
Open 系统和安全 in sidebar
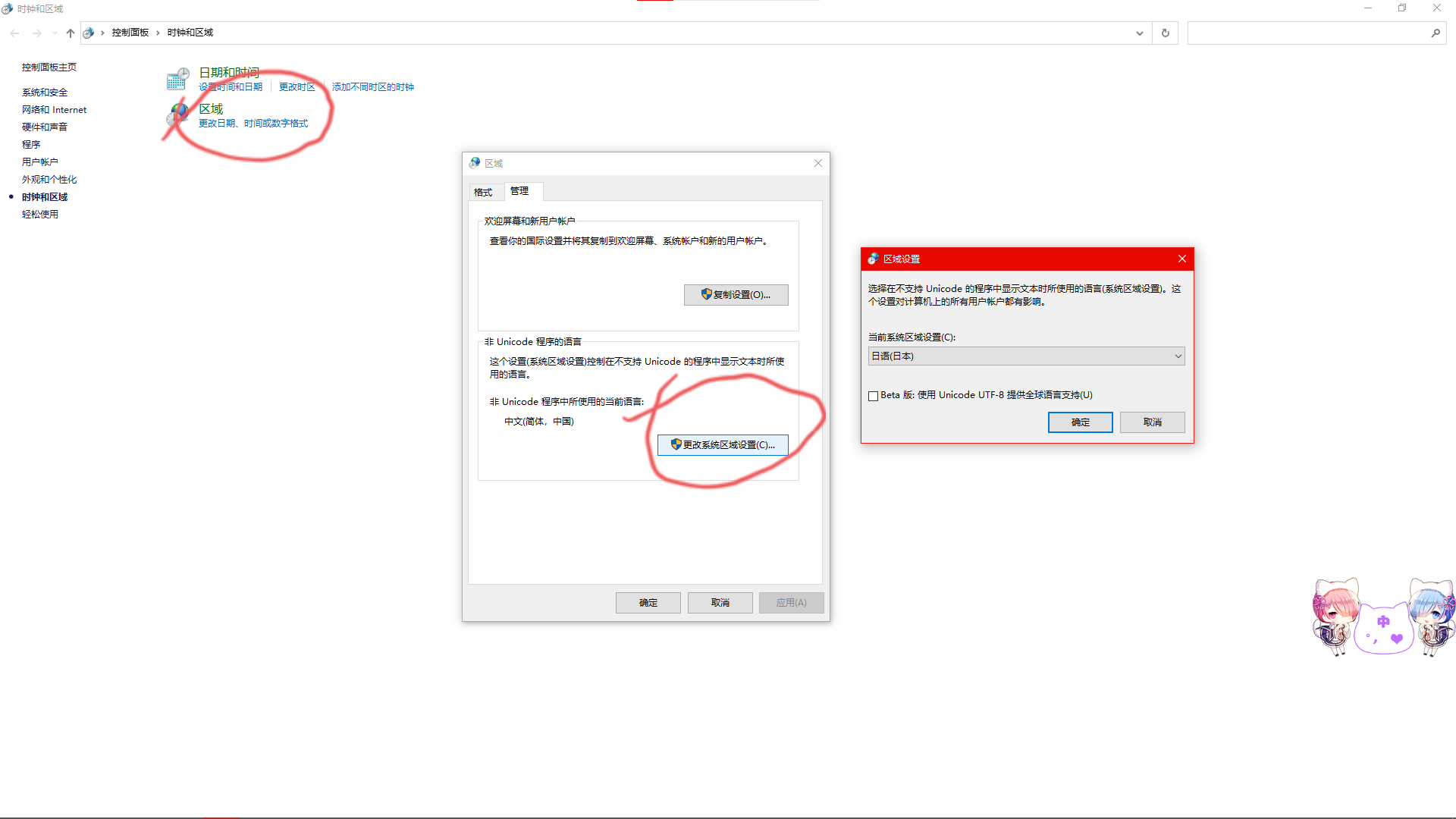coord(45,93)
